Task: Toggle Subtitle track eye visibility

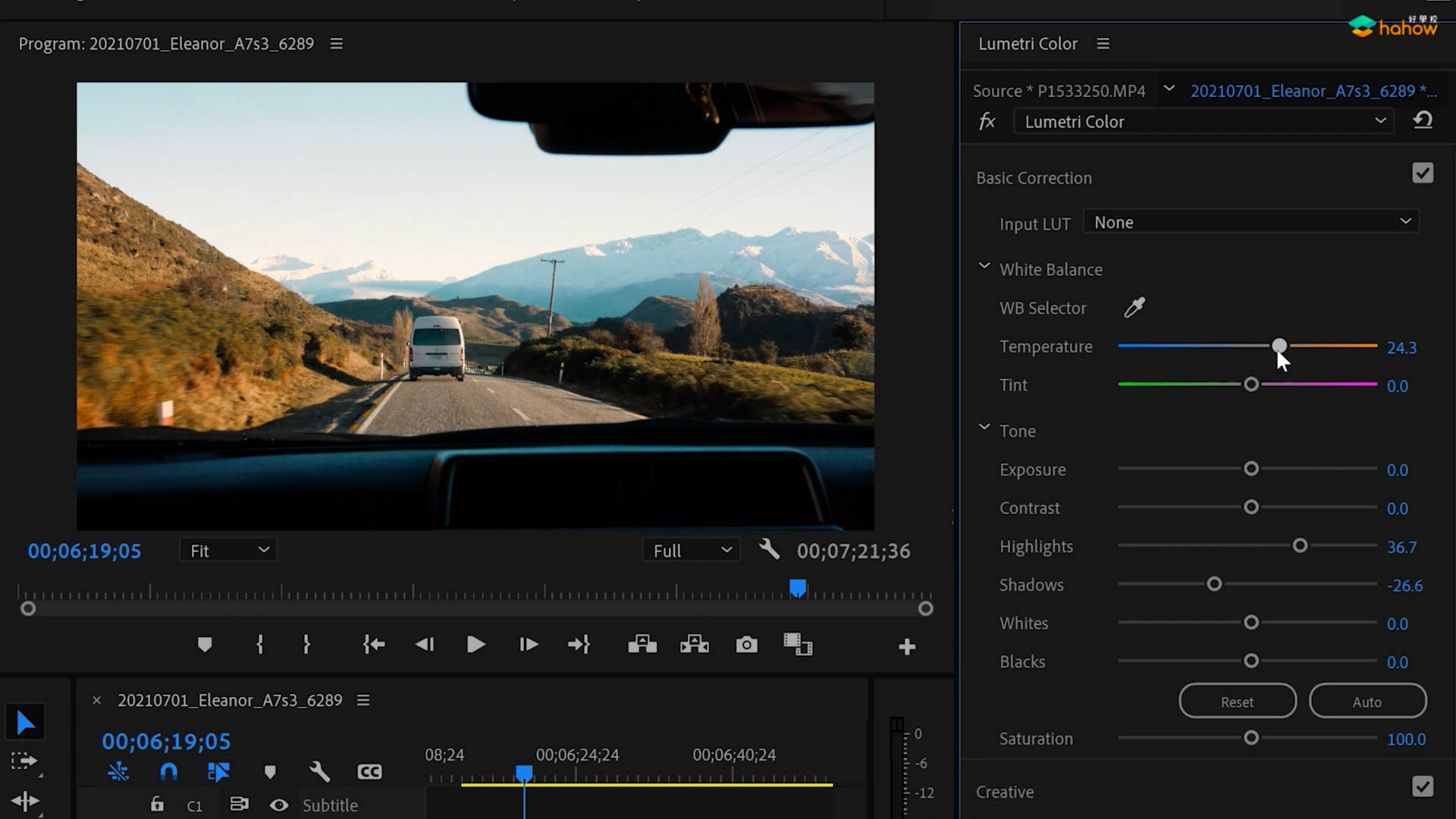Action: [x=279, y=805]
